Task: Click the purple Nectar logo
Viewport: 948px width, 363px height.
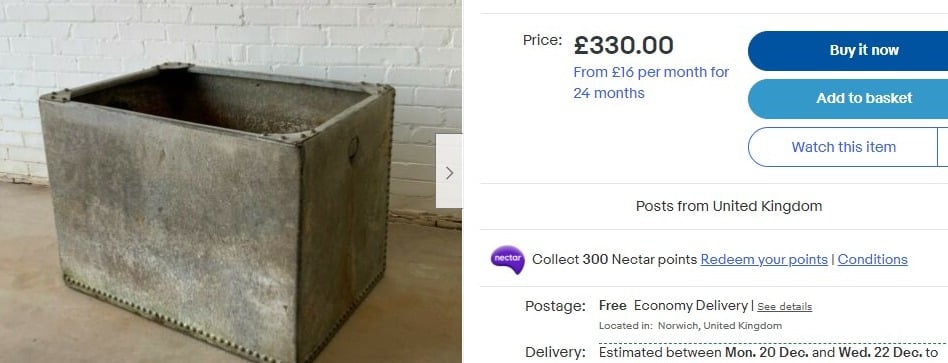Action: 508,260
